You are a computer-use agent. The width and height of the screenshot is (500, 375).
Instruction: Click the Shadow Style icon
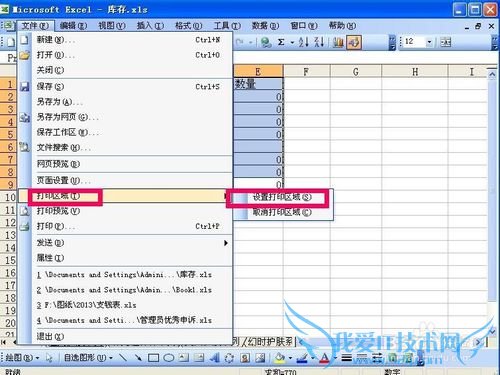point(393,358)
